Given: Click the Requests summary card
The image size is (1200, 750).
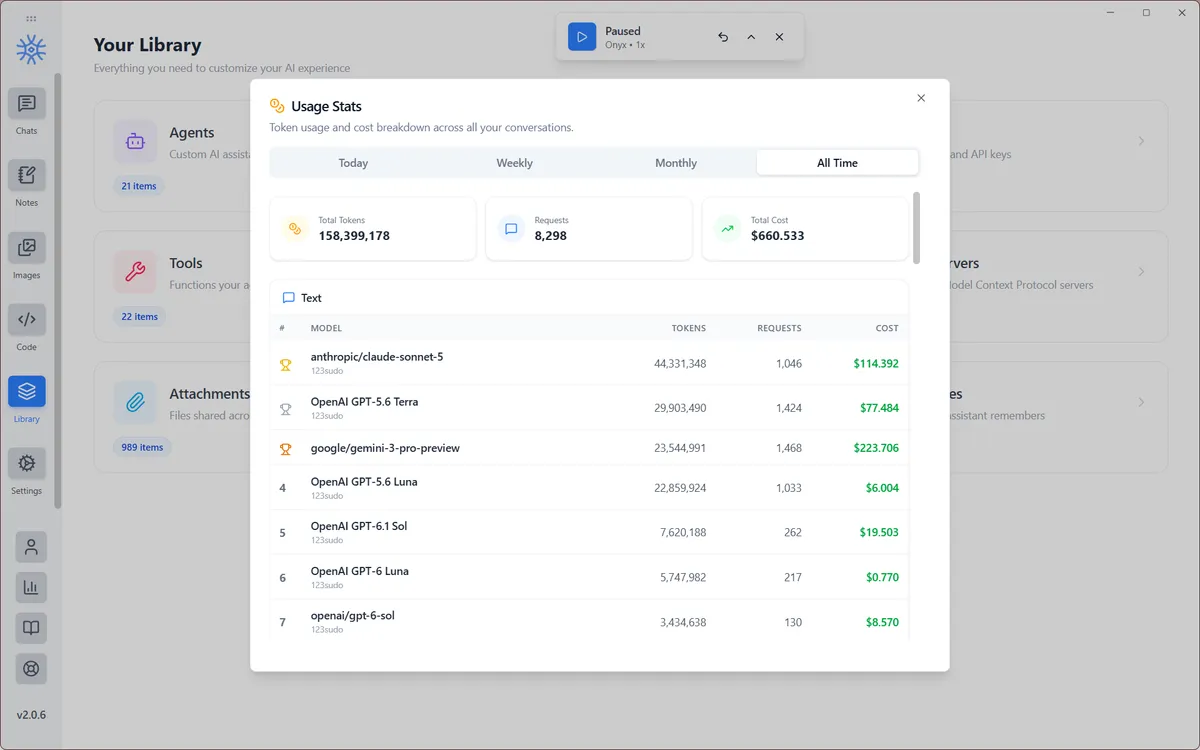Looking at the screenshot, I should [589, 229].
